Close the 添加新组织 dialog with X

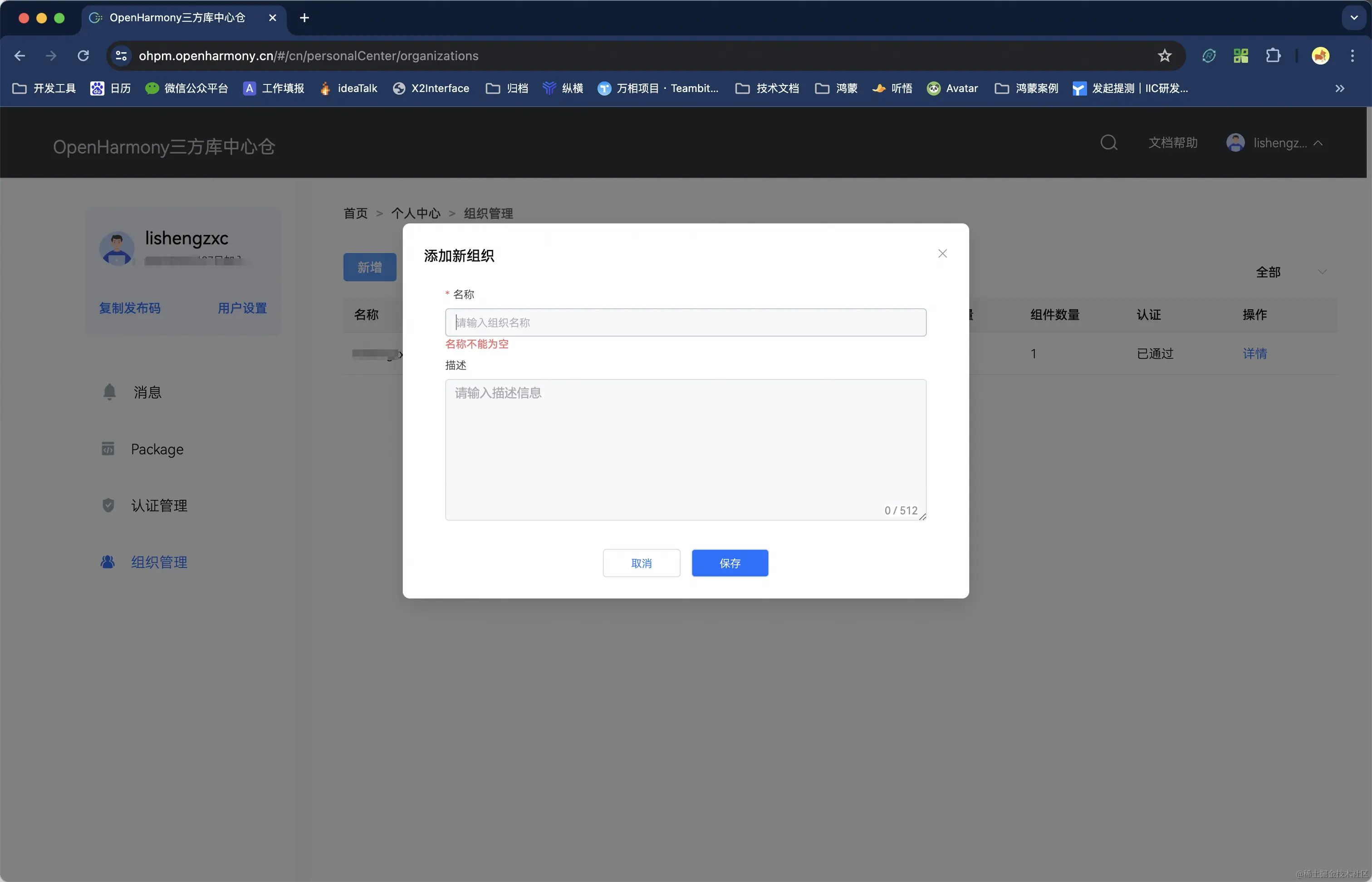(x=942, y=254)
